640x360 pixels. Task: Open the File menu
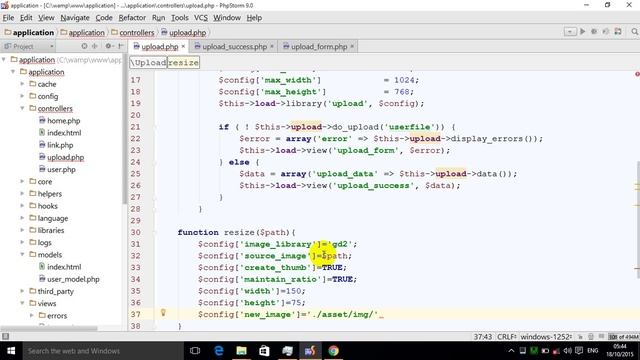pyautogui.click(x=8, y=18)
